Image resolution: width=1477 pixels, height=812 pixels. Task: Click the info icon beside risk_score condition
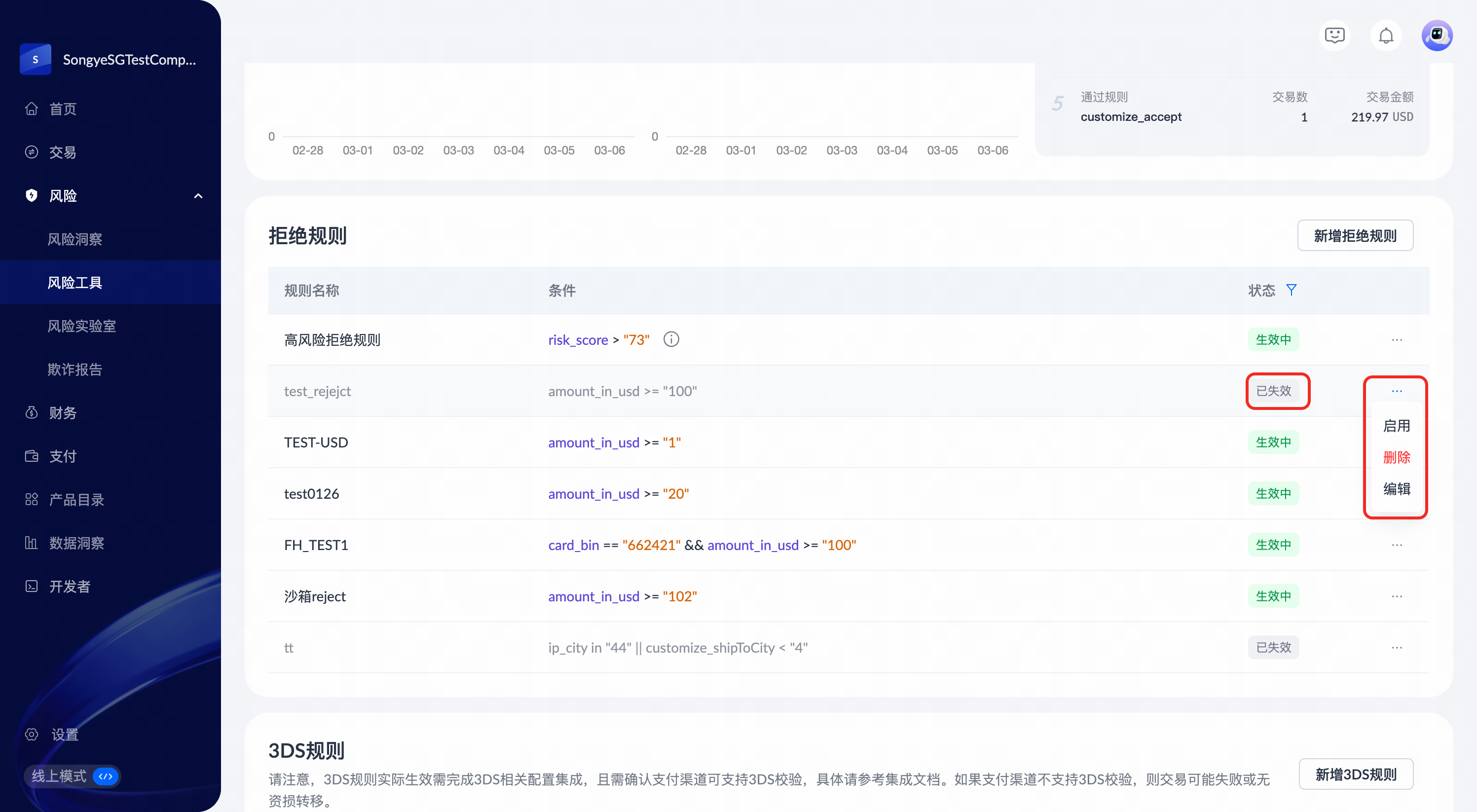click(x=671, y=339)
